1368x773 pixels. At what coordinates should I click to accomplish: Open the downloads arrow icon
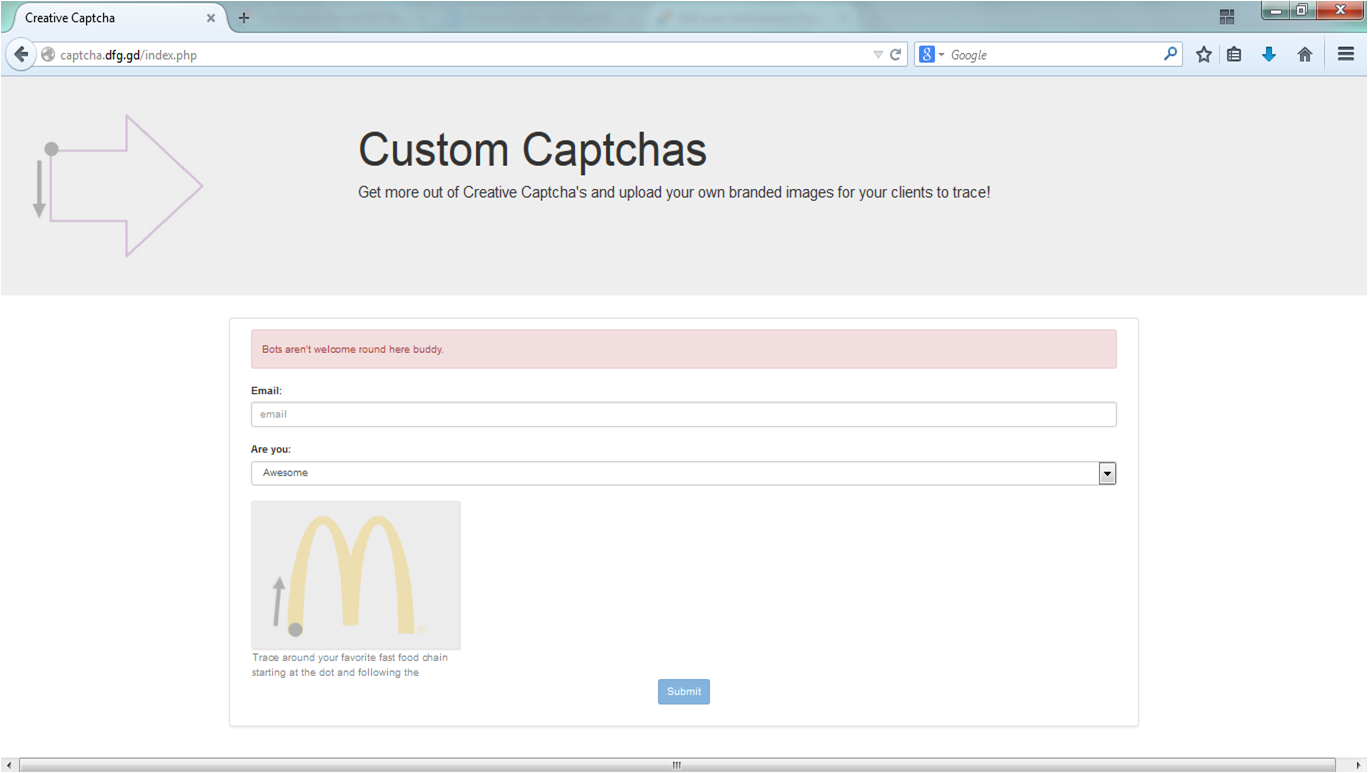1269,55
